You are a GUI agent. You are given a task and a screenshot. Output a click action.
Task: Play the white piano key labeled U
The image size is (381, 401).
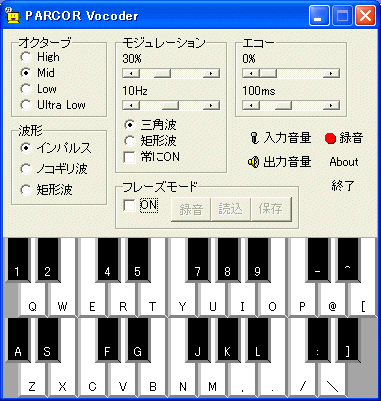pyautogui.click(x=212, y=300)
